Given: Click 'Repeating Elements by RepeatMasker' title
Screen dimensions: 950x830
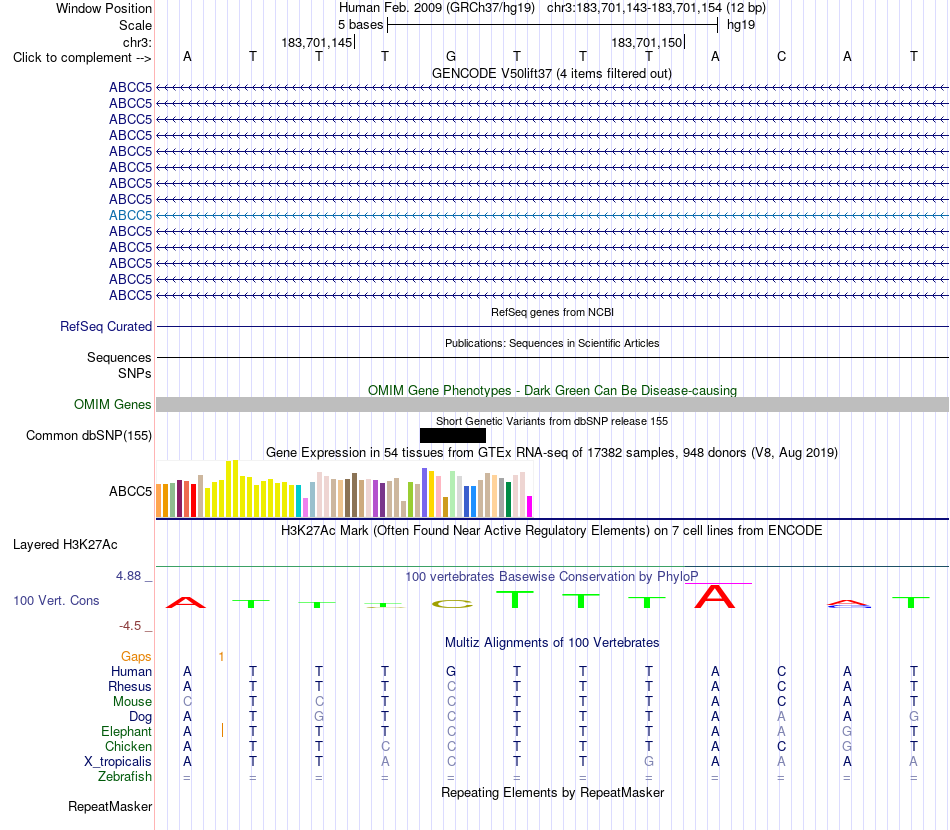Looking at the screenshot, I should (552, 792).
